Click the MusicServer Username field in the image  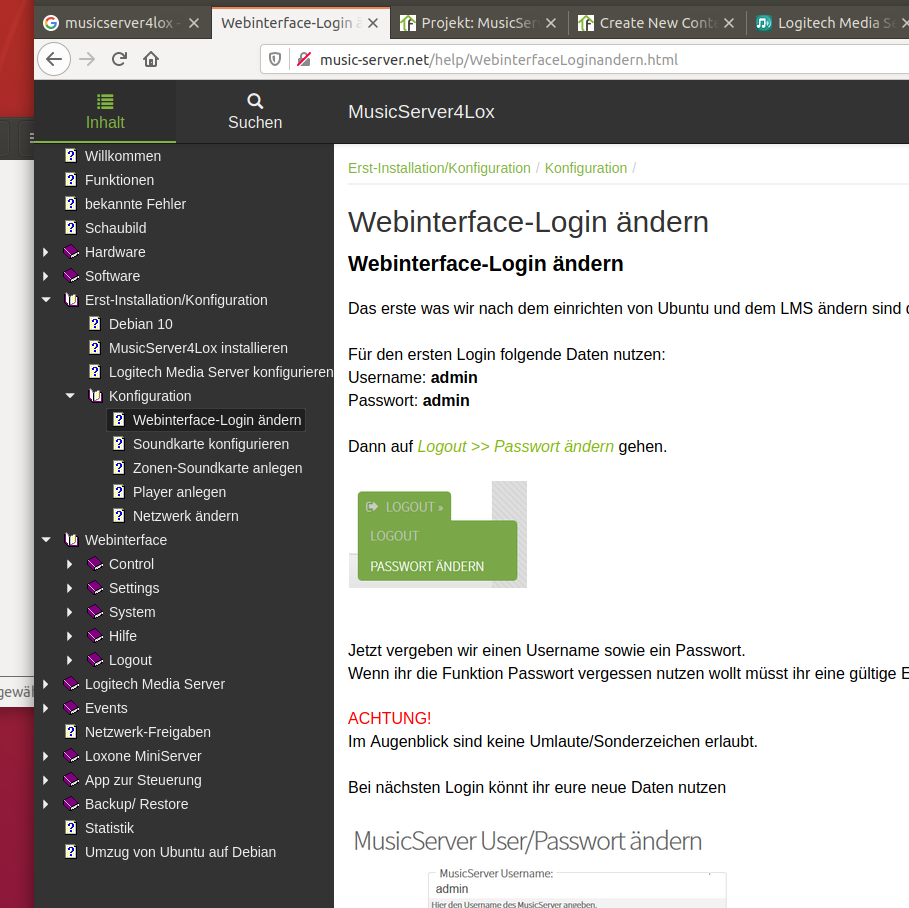click(x=577, y=888)
